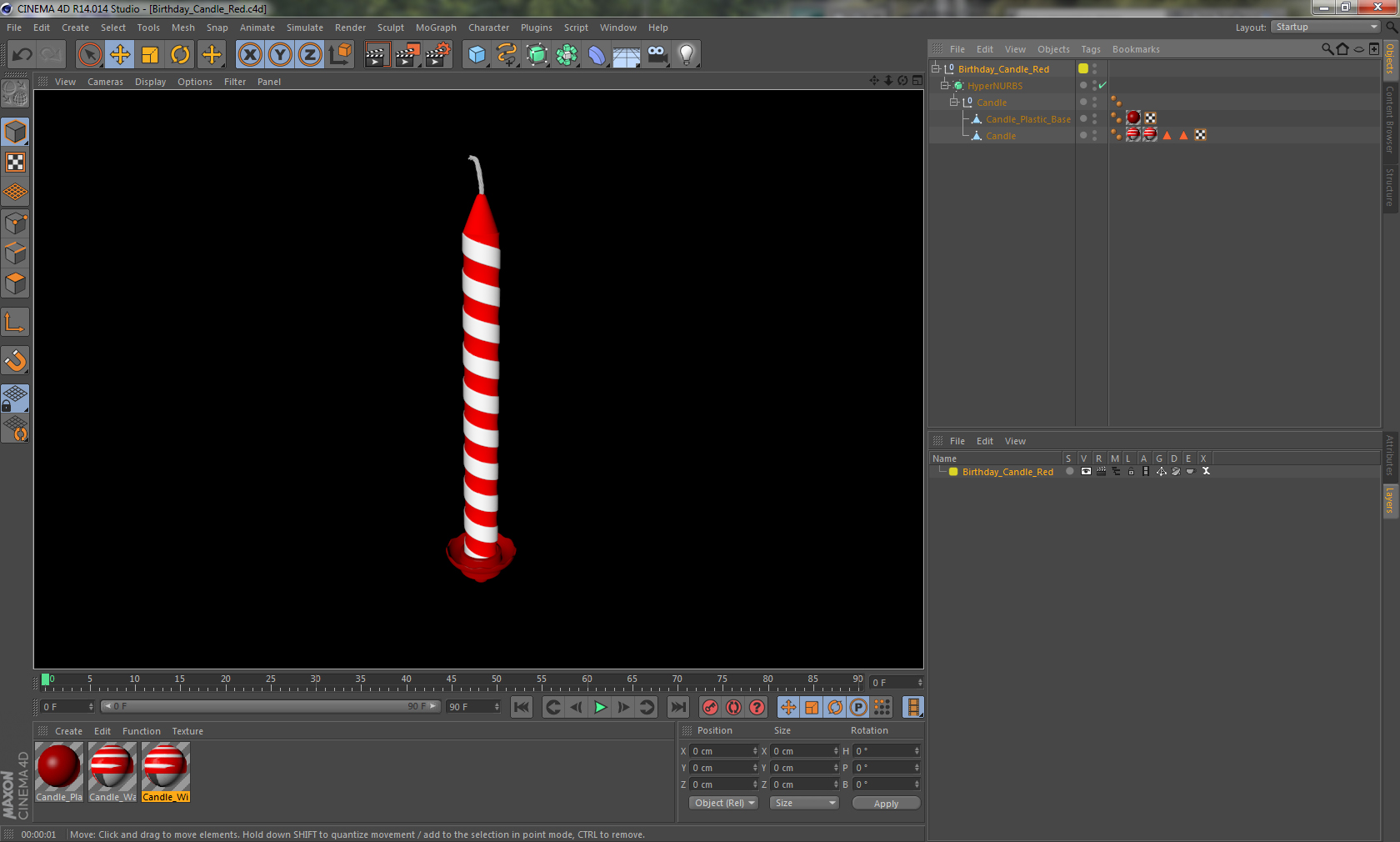Click the Undo arrow icon
Viewport: 1400px width, 842px height.
tap(22, 55)
